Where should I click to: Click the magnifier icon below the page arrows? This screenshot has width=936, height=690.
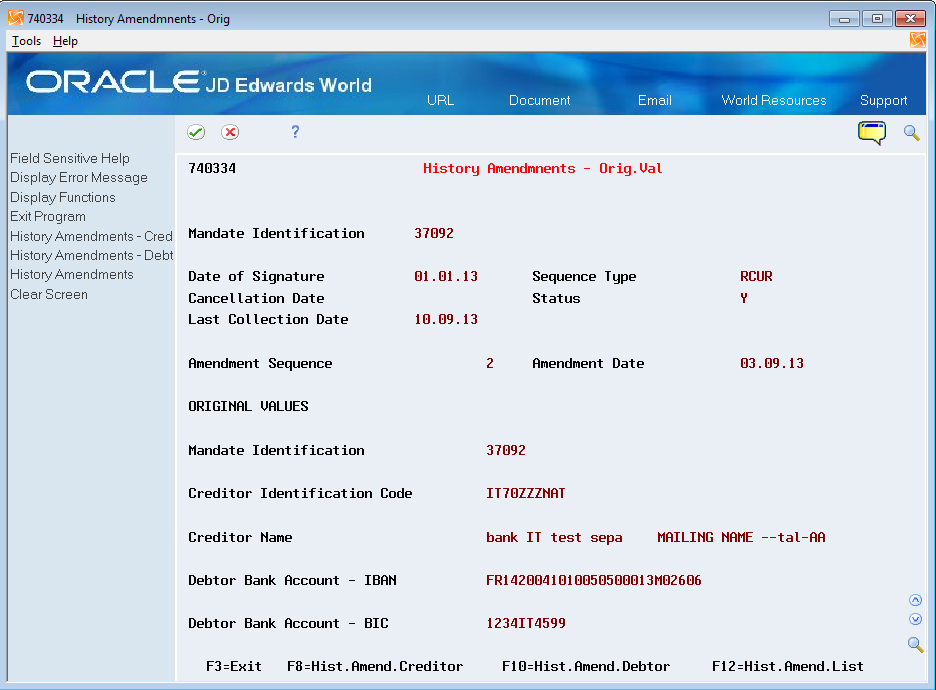coord(915,644)
